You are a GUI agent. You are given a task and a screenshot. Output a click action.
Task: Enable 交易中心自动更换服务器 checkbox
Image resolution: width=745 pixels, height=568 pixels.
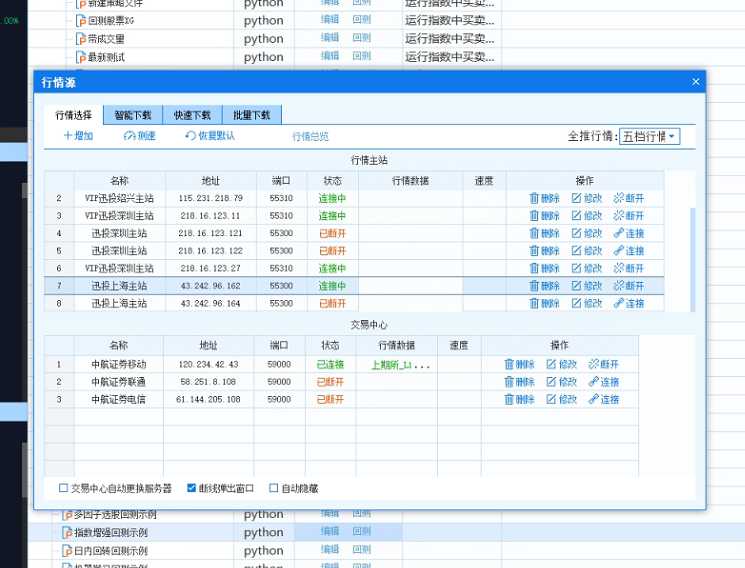click(x=63, y=488)
